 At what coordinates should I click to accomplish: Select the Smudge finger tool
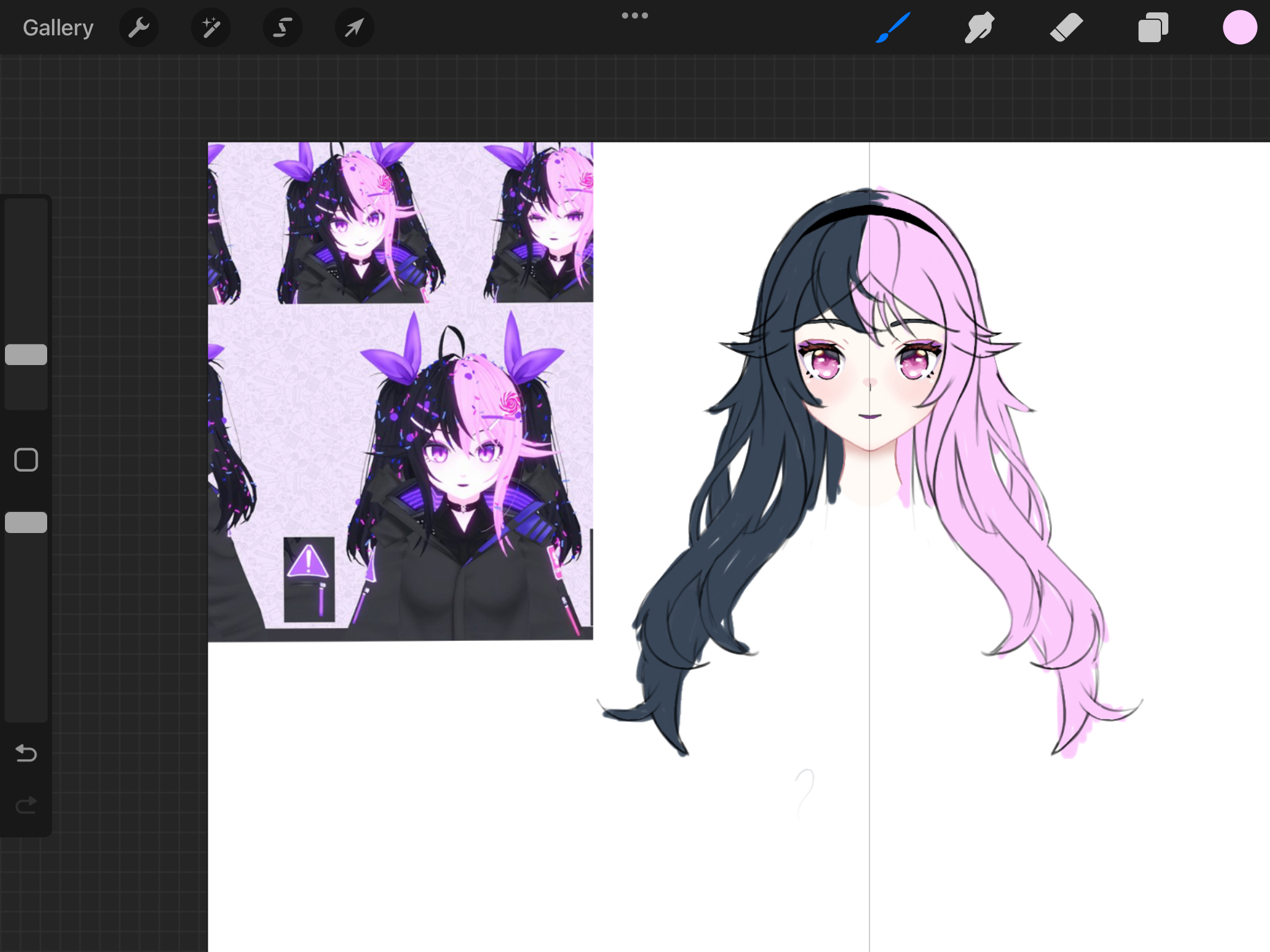click(980, 28)
